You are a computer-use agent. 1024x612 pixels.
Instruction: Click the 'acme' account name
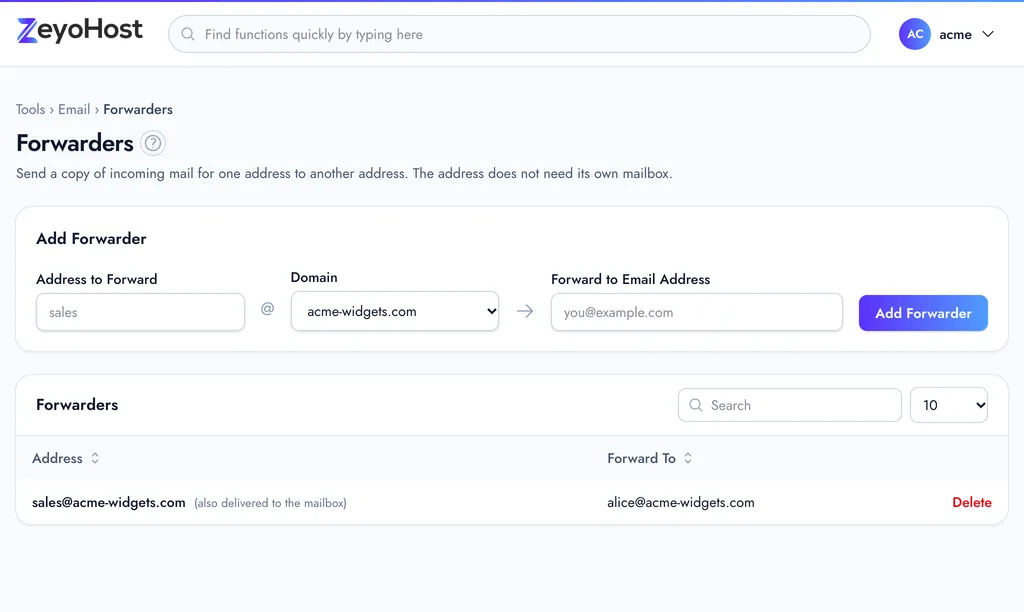pyautogui.click(x=955, y=35)
